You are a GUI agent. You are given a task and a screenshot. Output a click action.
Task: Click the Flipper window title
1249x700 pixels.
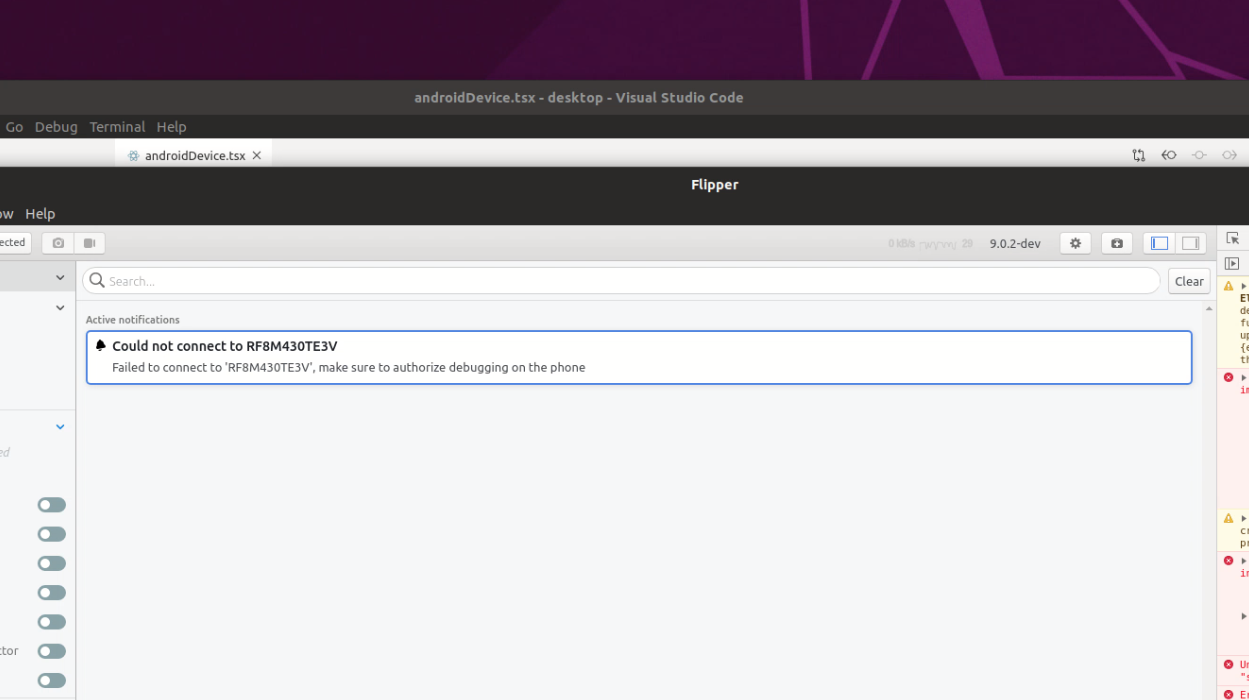point(715,184)
